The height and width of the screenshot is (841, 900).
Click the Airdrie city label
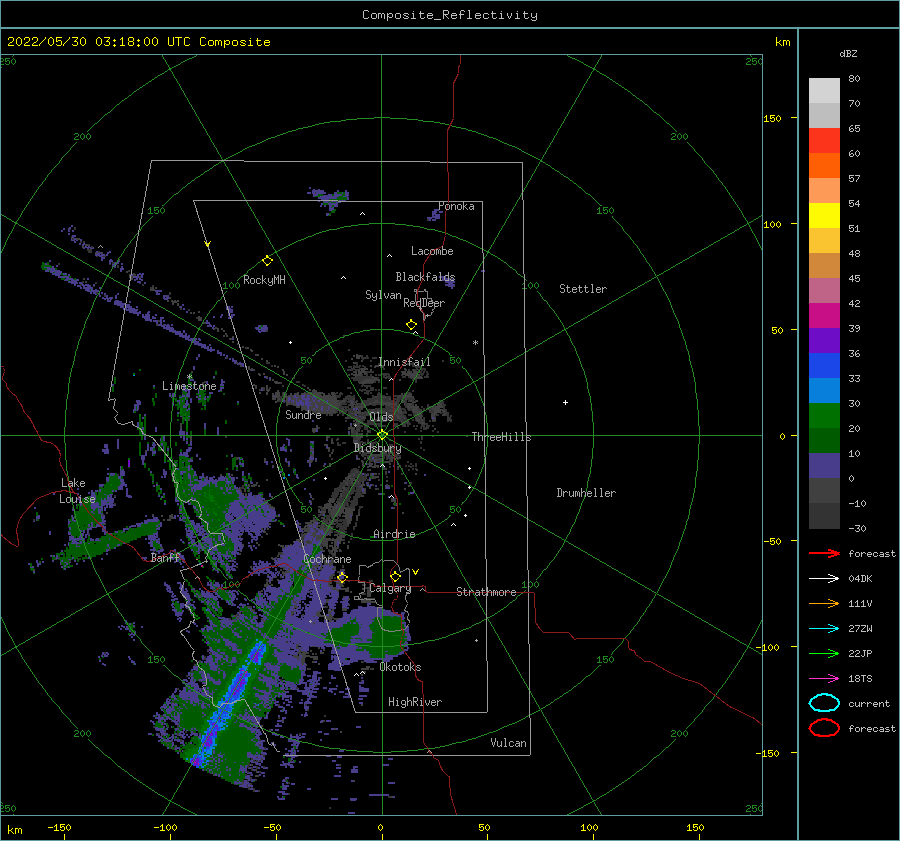click(394, 534)
